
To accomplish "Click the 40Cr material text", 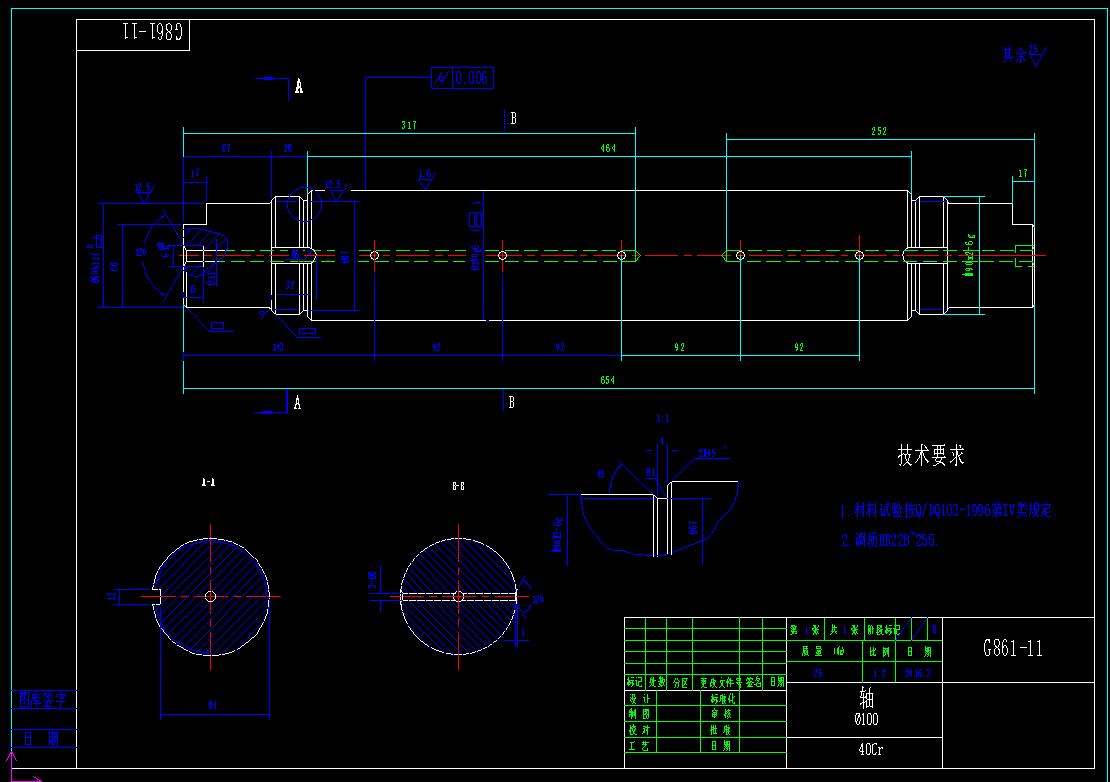I will pyautogui.click(x=870, y=749).
